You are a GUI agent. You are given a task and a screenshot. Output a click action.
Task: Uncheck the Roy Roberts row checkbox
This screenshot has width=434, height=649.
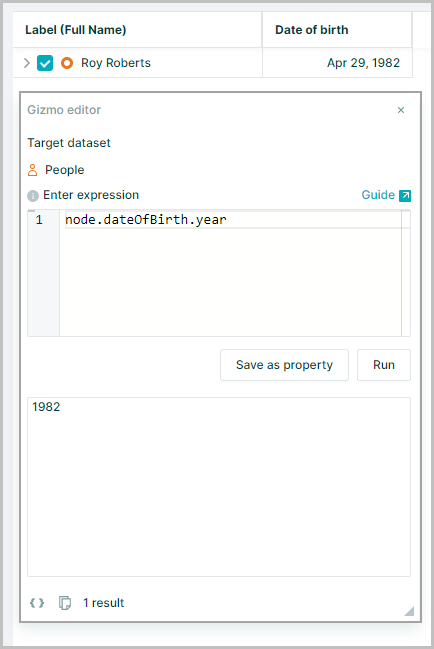(45, 63)
